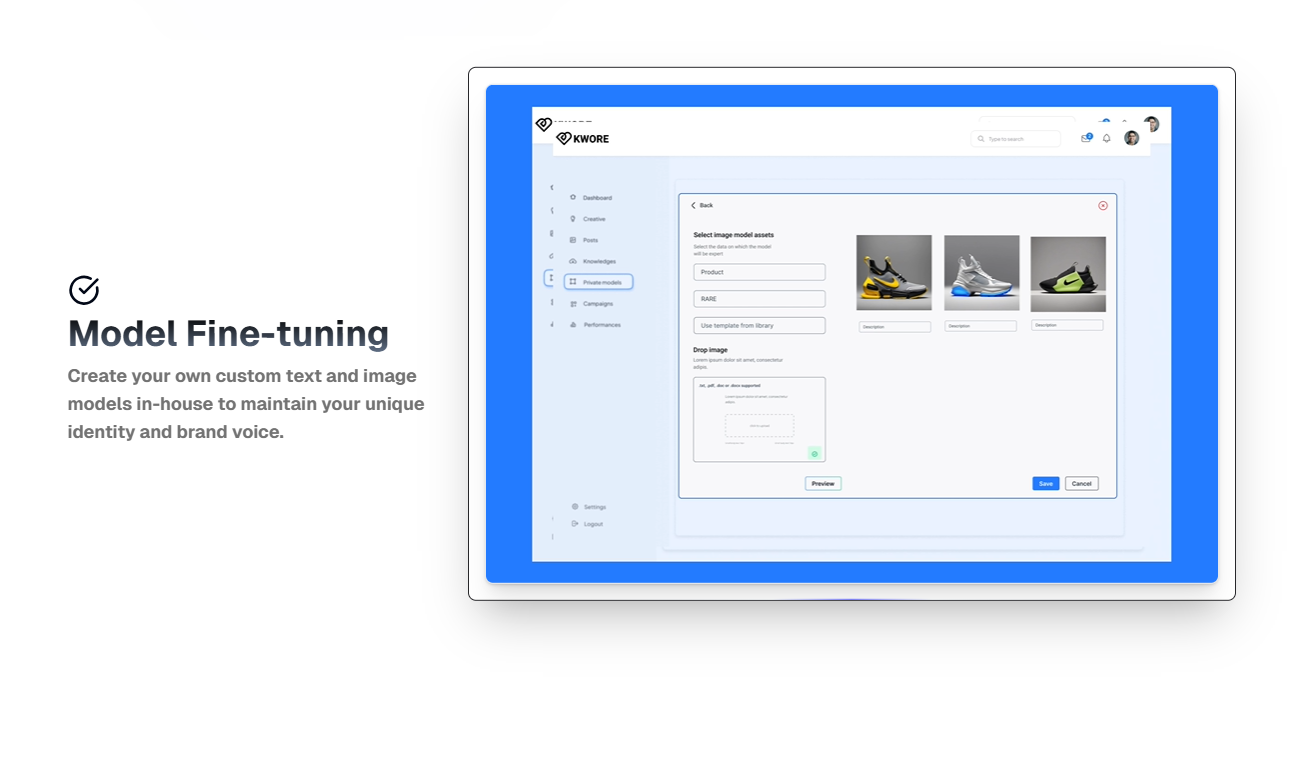Click the Logout icon

click(x=575, y=523)
